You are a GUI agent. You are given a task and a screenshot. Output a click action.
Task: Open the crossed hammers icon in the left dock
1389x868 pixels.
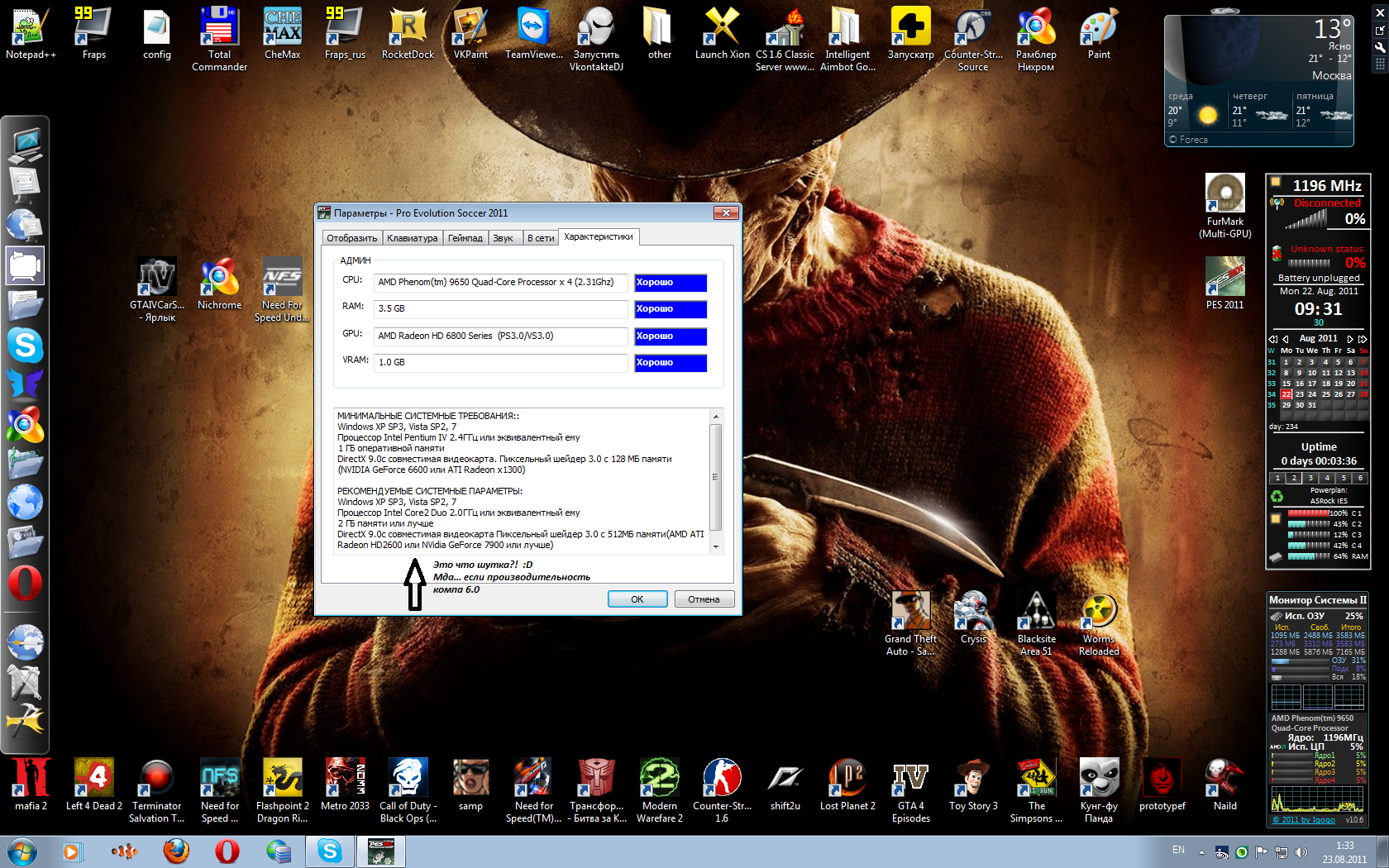pyautogui.click(x=25, y=721)
